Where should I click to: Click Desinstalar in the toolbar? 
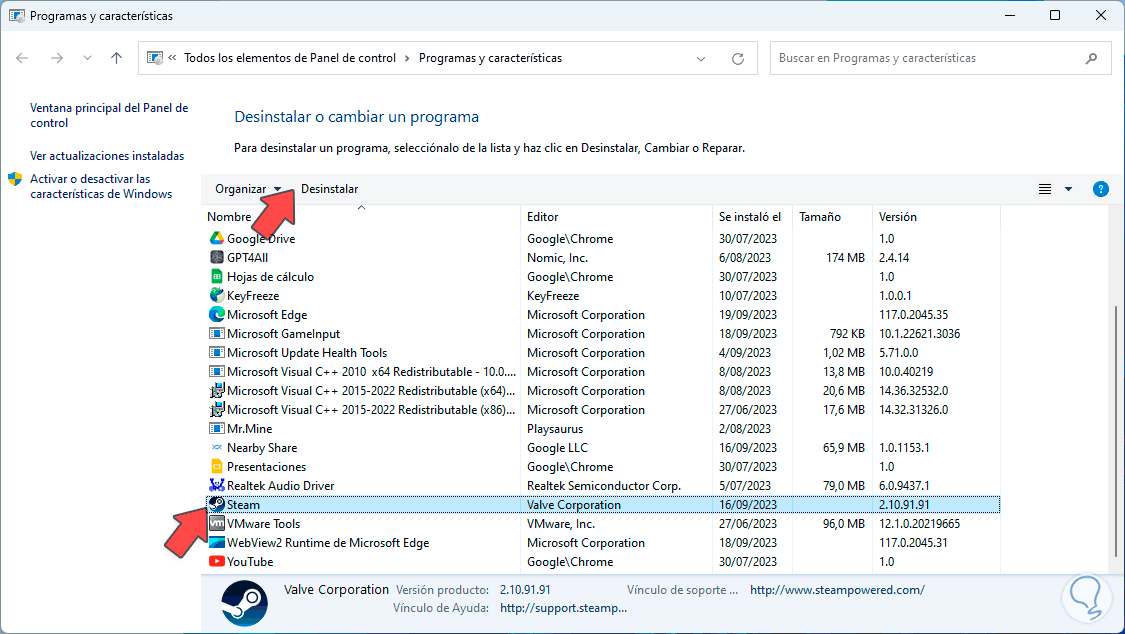coord(329,189)
